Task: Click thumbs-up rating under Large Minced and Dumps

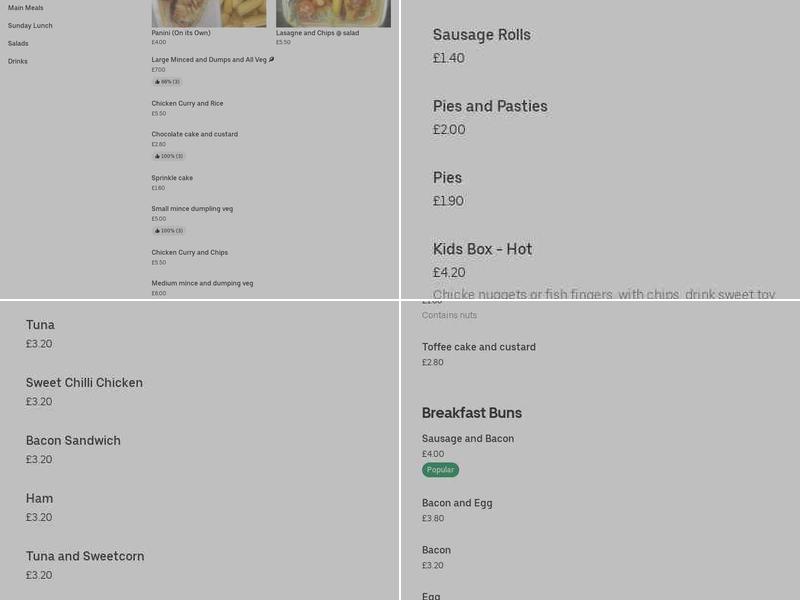Action: coord(168,82)
